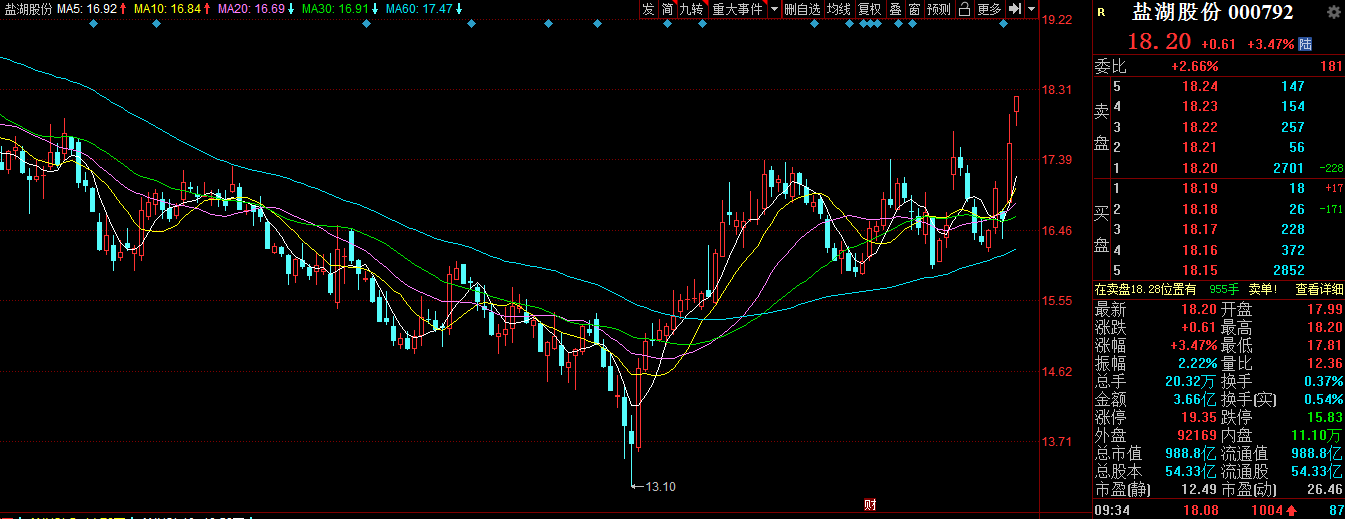The image size is (1345, 519).
Task: Click the 叠 overlay button
Action: point(895,9)
